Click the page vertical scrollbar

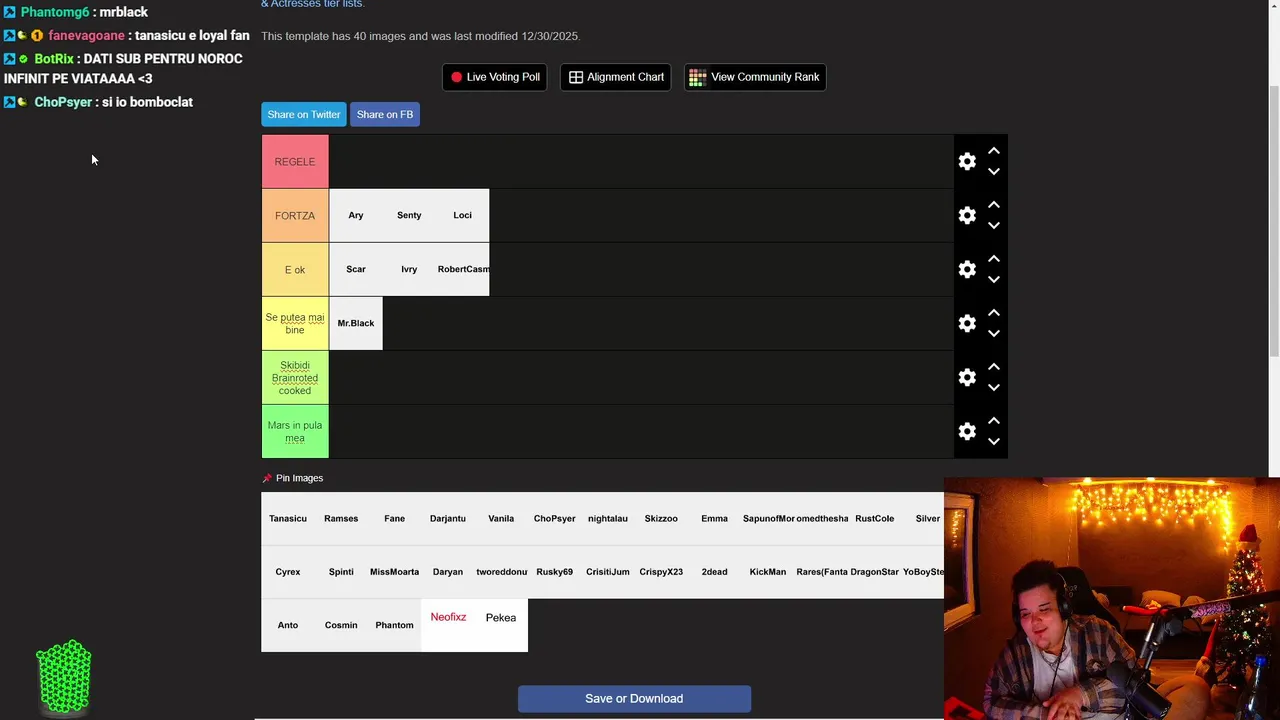click(1273, 220)
